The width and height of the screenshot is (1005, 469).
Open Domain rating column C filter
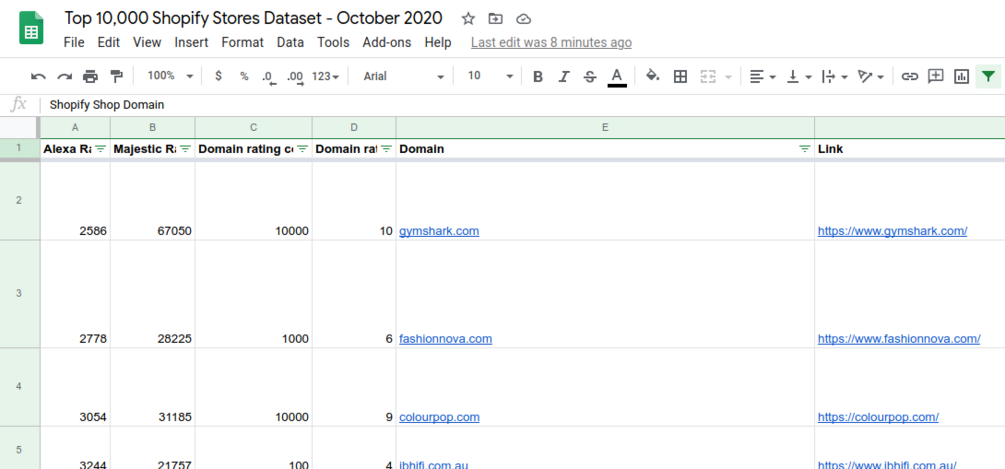[x=303, y=149]
